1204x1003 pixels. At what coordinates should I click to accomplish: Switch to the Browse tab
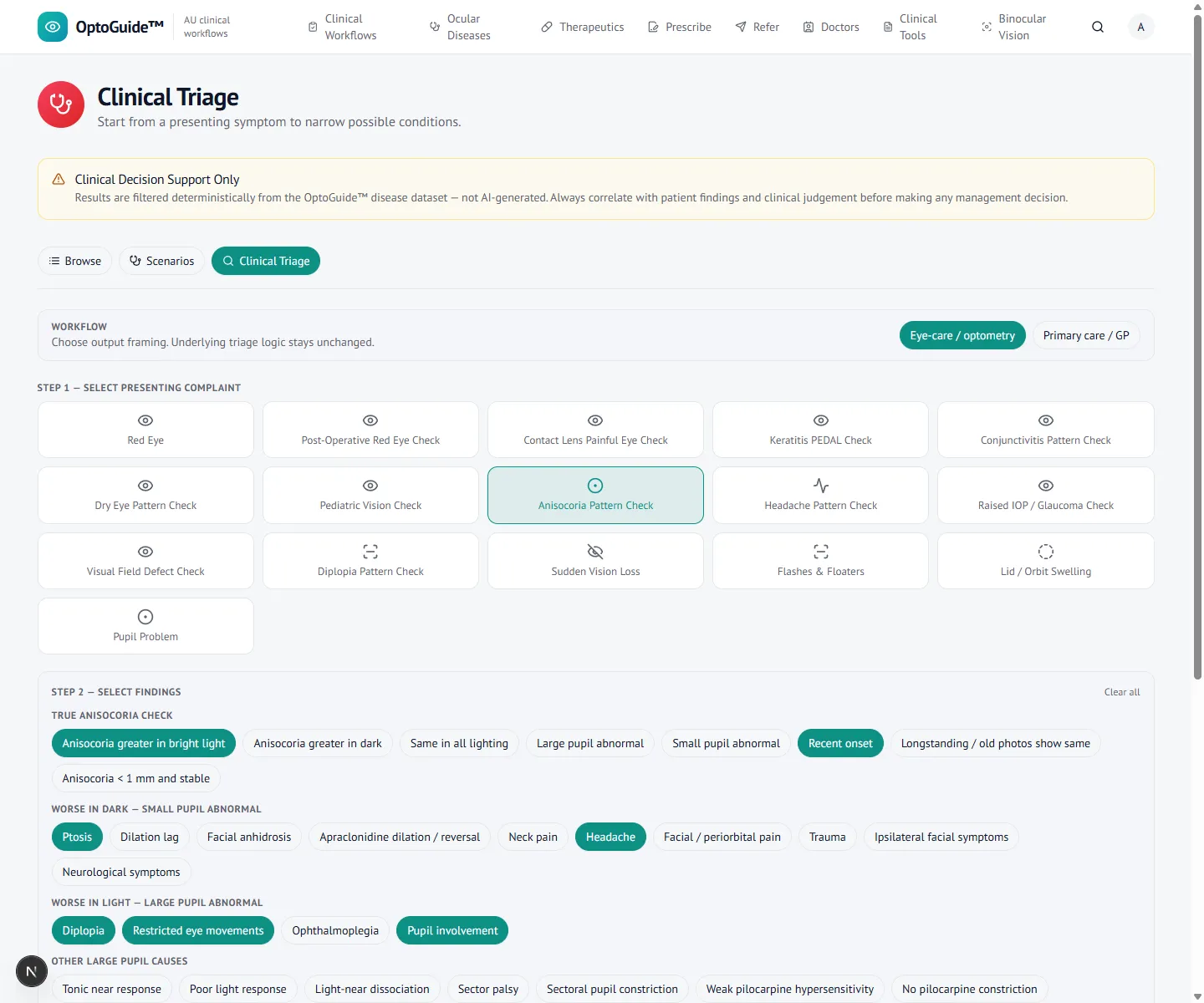point(75,261)
